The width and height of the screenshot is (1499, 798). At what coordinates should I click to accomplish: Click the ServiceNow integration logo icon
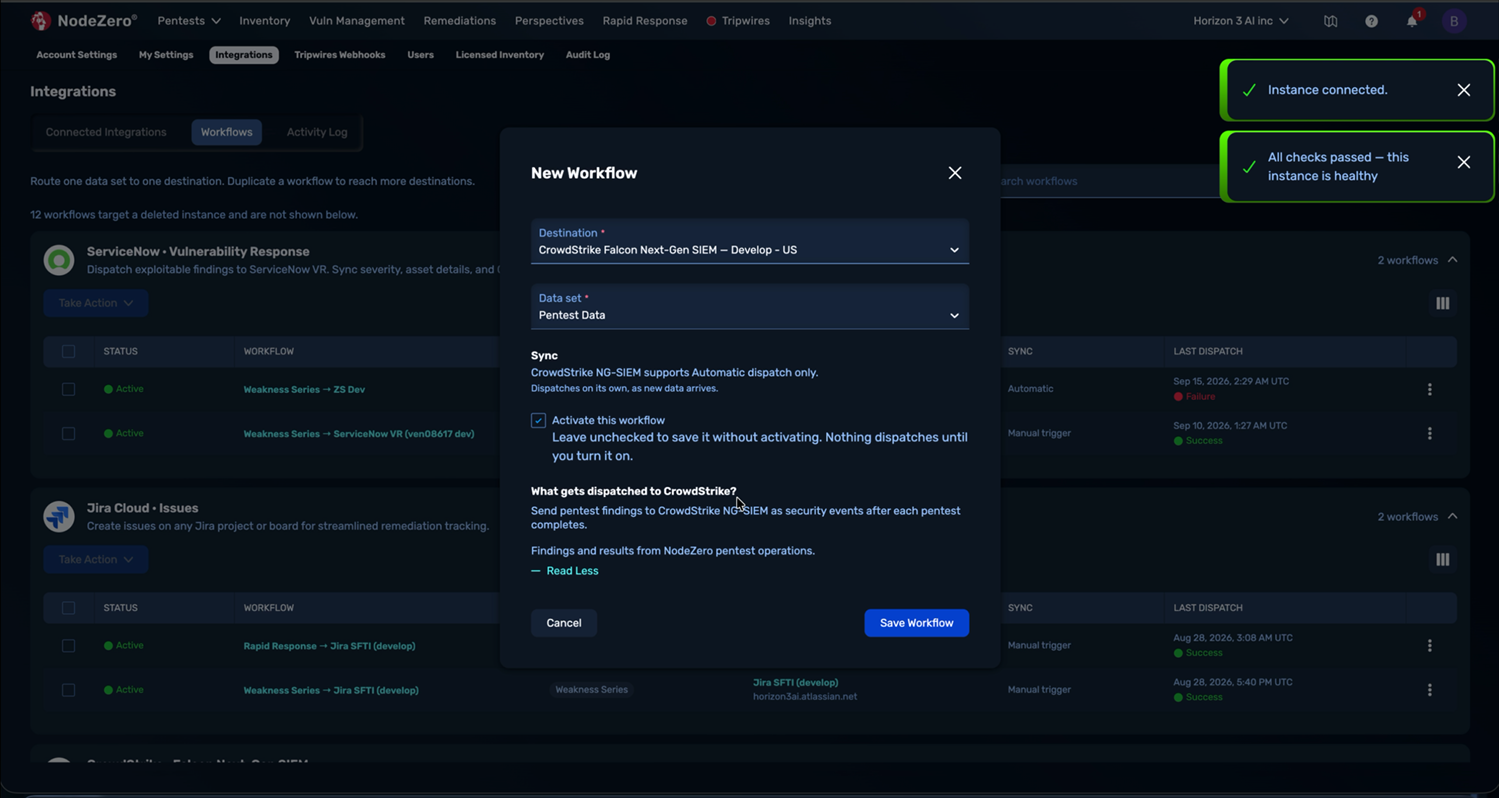point(59,260)
